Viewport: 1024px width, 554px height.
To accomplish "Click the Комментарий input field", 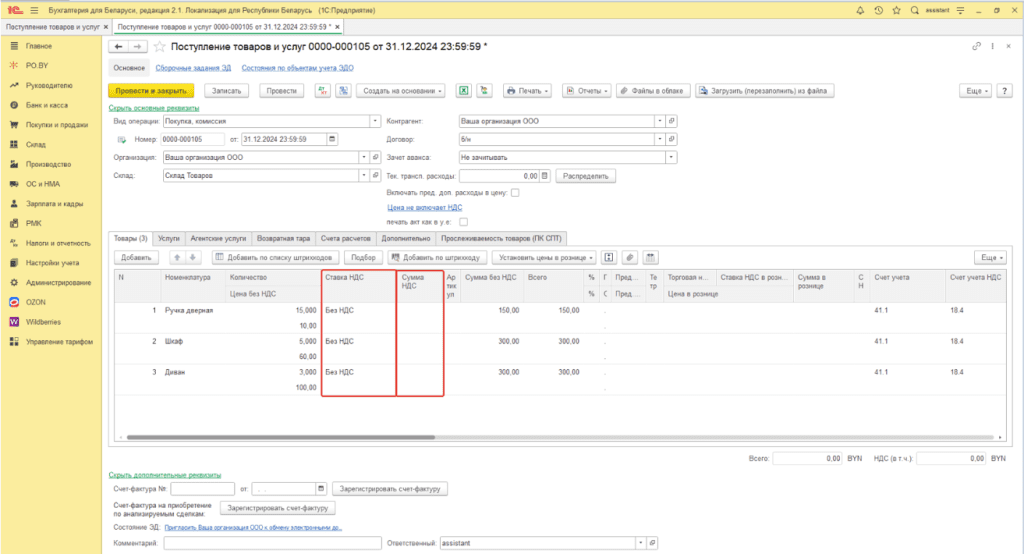I will (270, 543).
